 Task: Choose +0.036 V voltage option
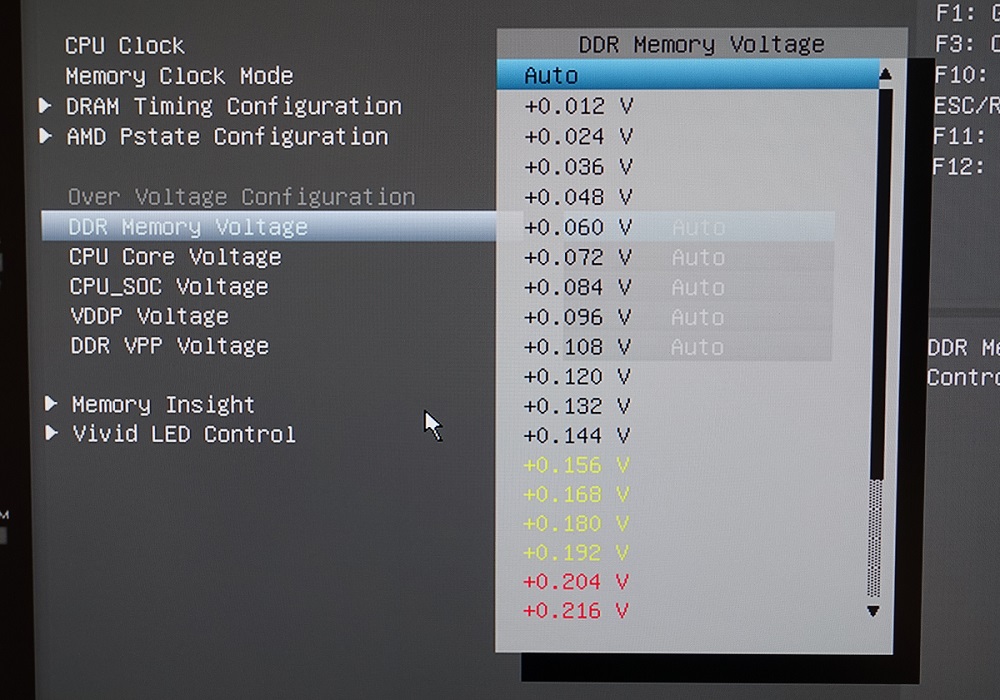(578, 167)
